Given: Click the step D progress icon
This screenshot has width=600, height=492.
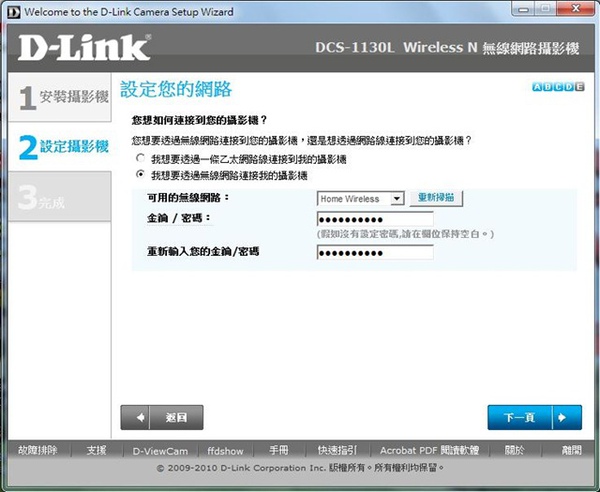Looking at the screenshot, I should [x=569, y=87].
